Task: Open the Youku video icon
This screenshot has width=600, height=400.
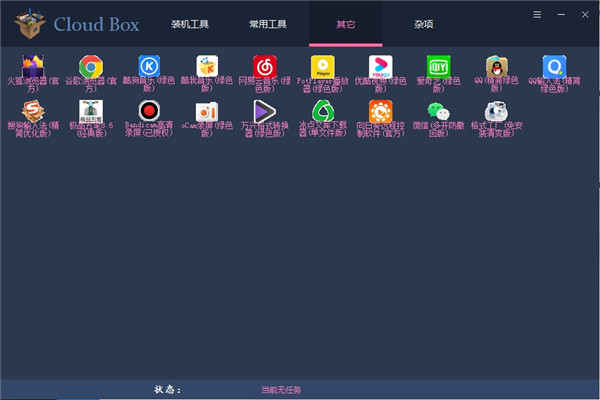Action: (x=381, y=67)
